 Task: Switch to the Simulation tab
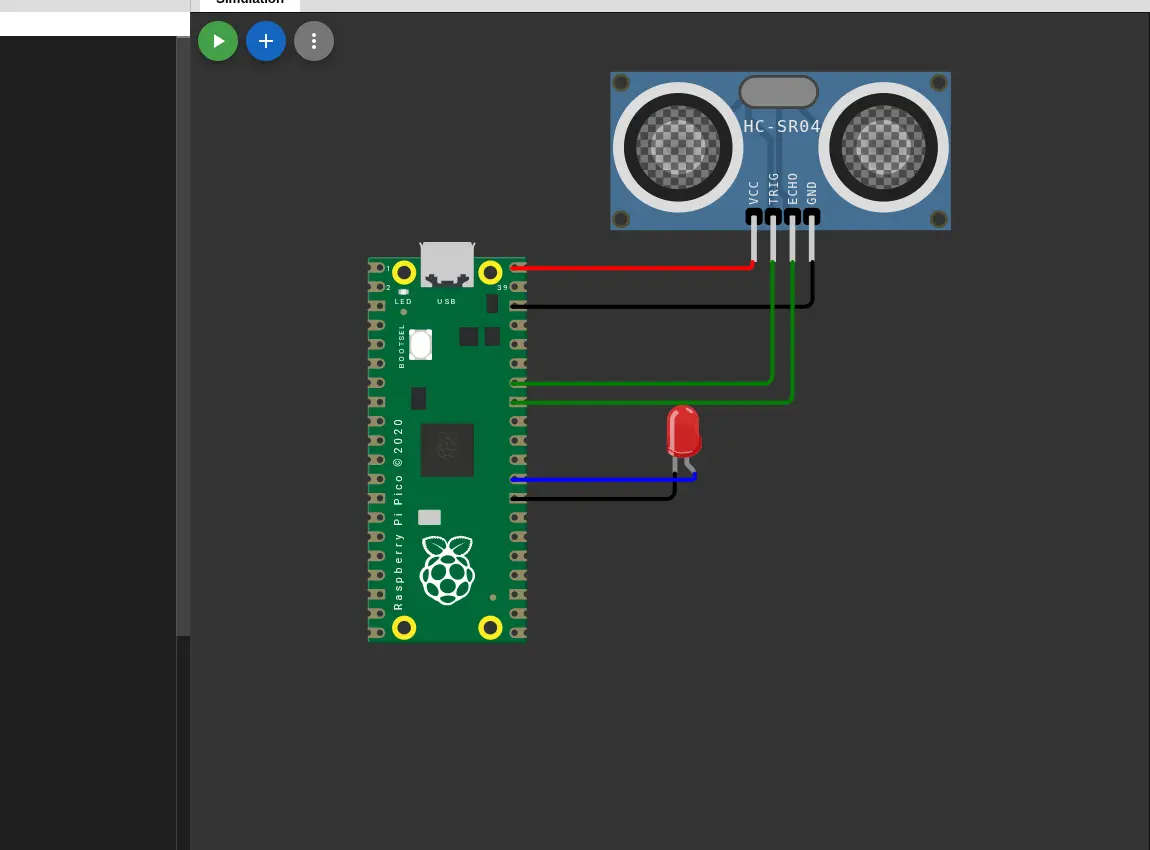pos(248,3)
